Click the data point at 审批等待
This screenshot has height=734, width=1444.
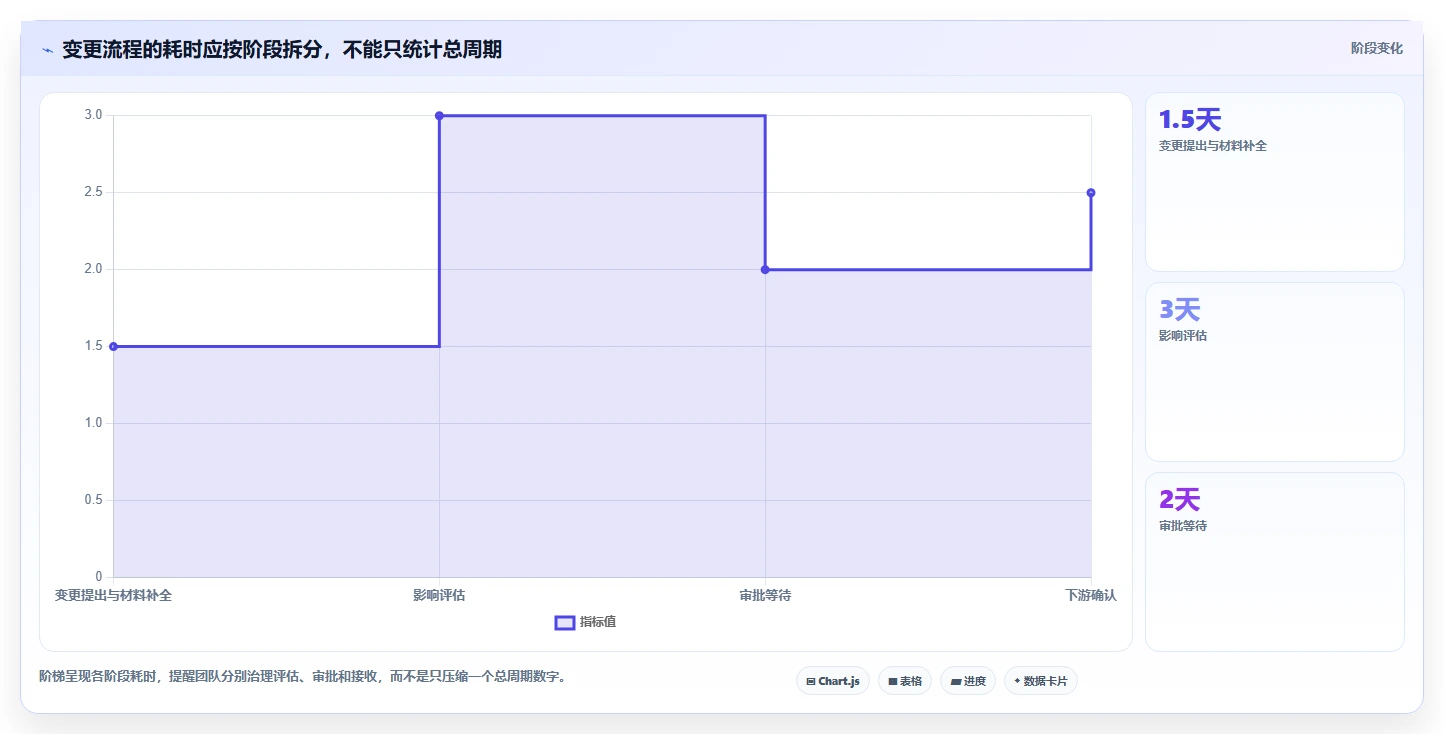(765, 269)
